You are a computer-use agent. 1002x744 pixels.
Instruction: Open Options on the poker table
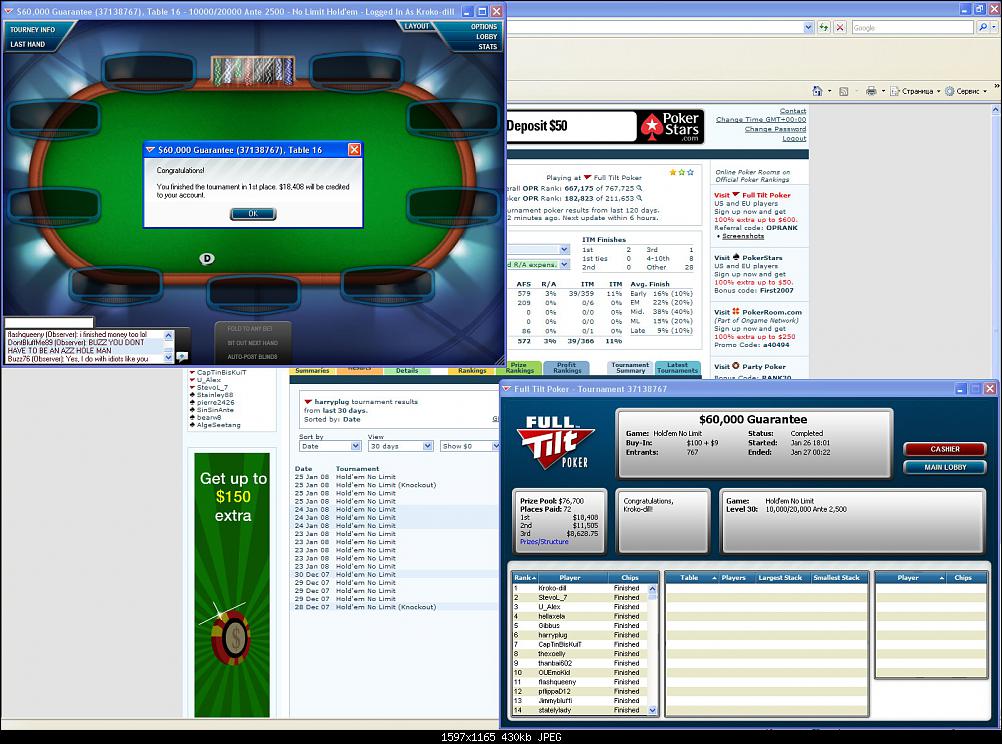point(484,27)
